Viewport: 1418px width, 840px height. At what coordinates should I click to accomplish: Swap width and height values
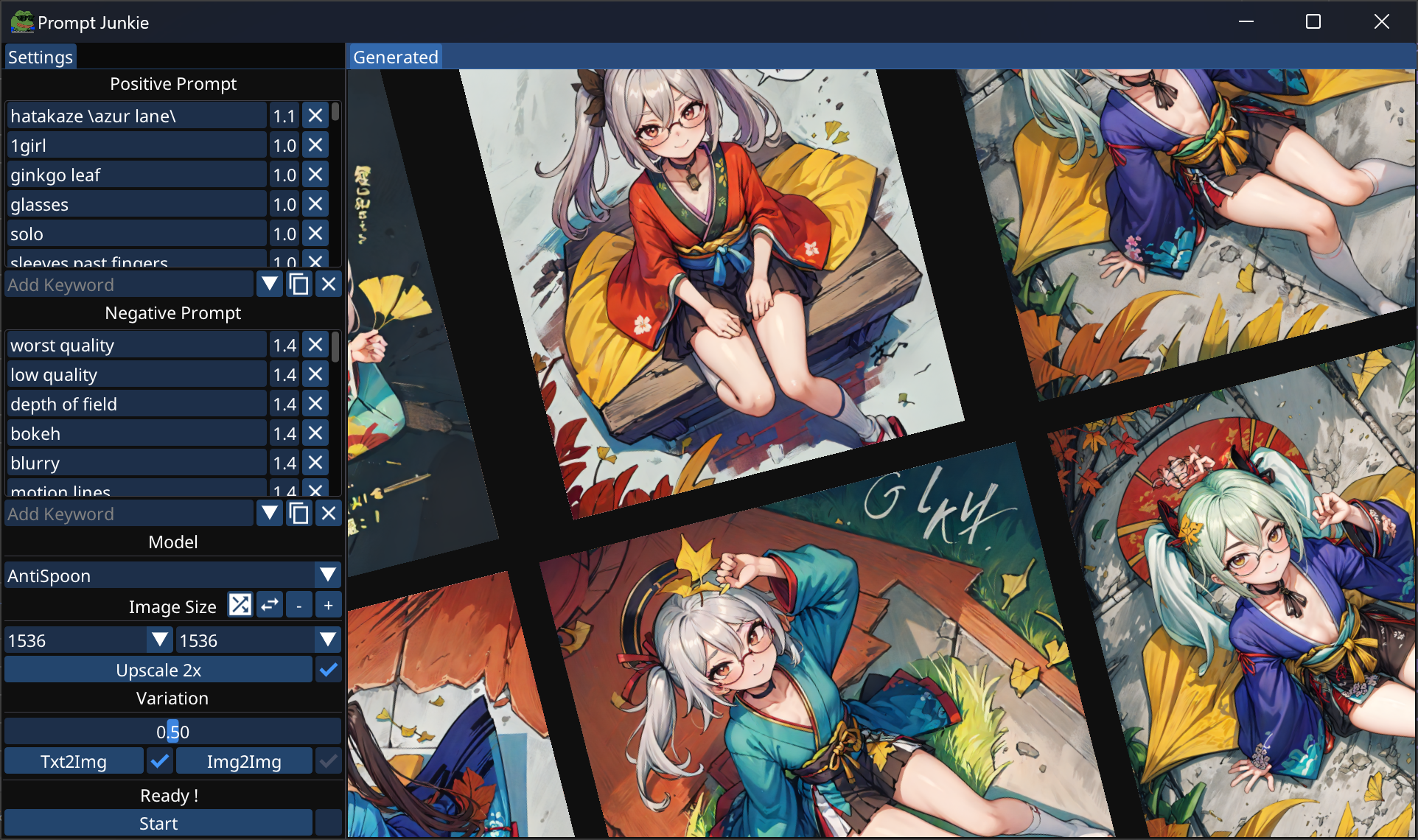(x=270, y=605)
